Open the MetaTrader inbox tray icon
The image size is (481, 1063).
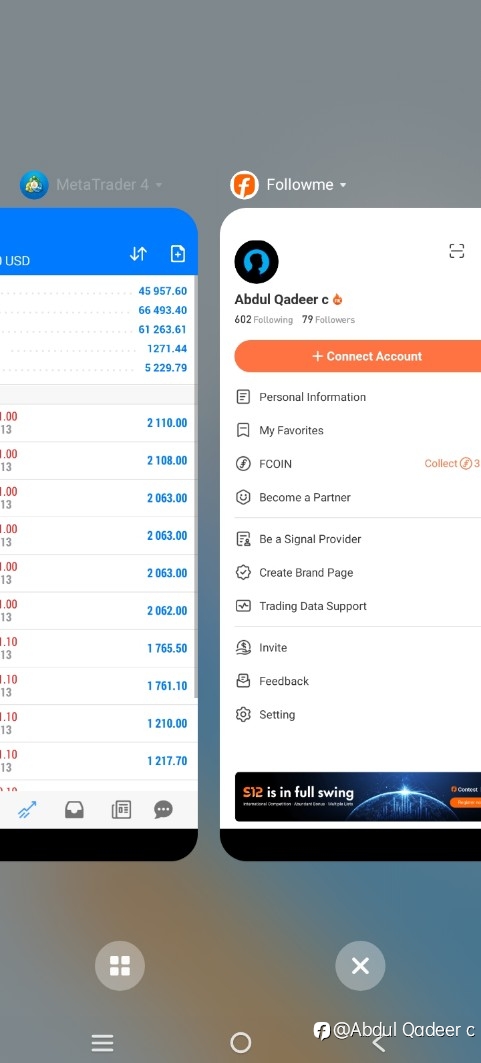click(x=74, y=809)
